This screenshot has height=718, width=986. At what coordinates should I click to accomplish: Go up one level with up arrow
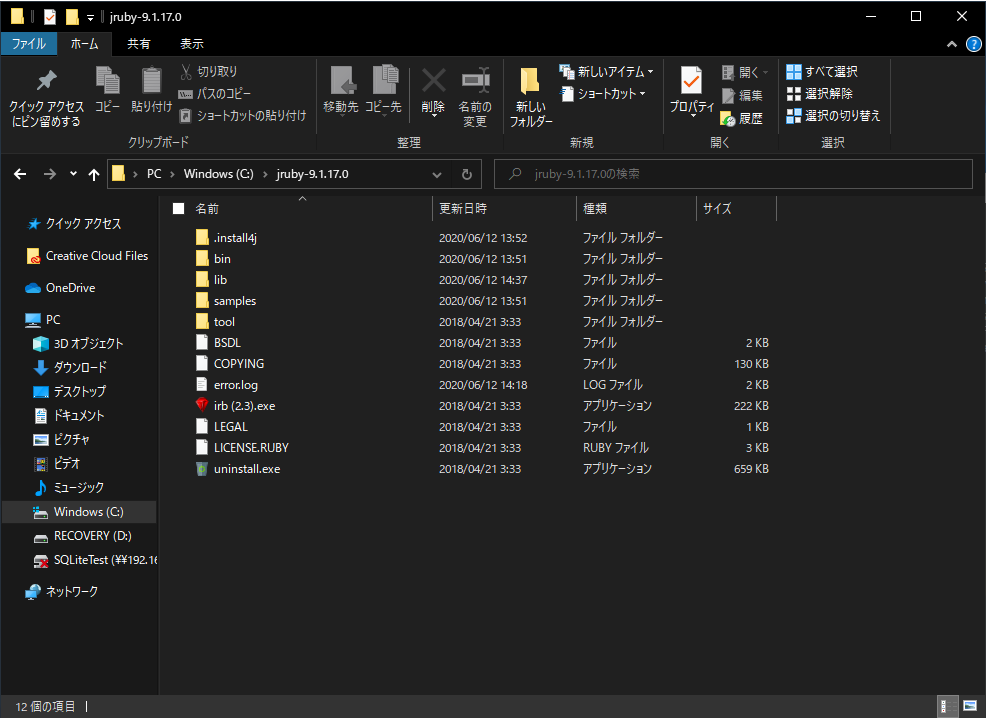pos(94,174)
